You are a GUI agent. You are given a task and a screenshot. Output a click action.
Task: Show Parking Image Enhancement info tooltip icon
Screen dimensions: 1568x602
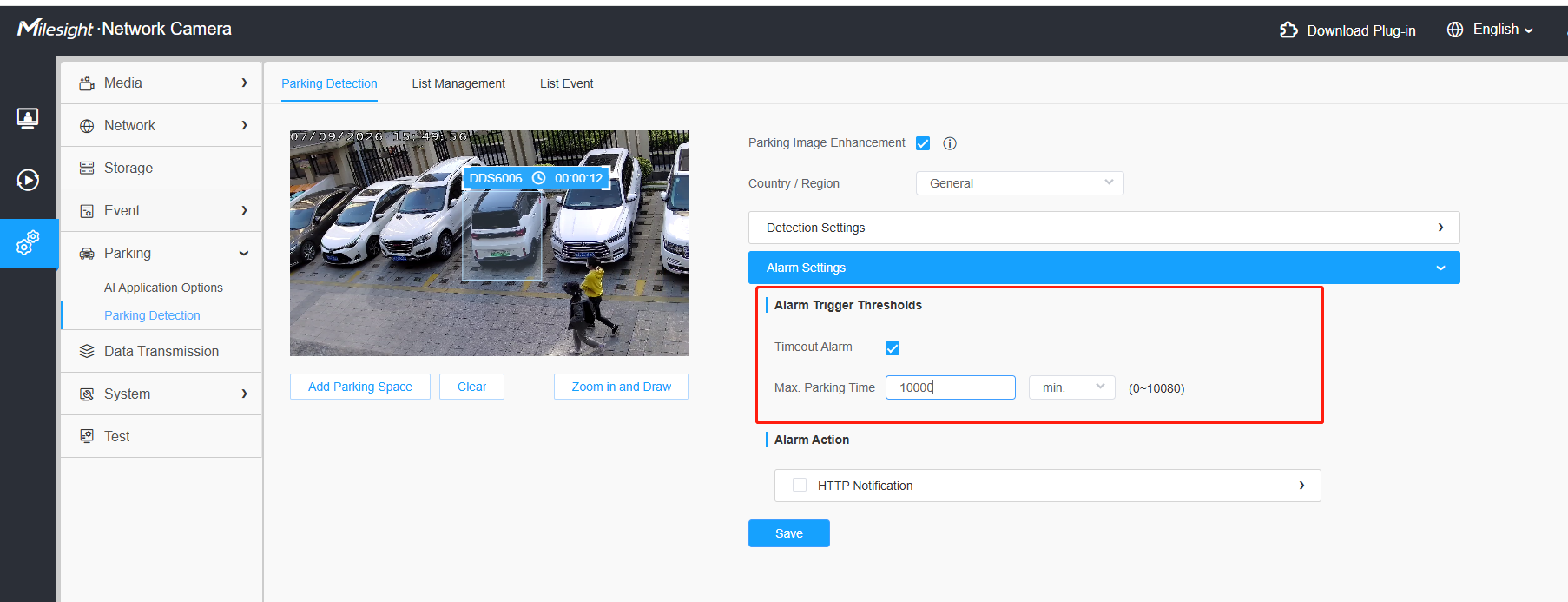(950, 143)
